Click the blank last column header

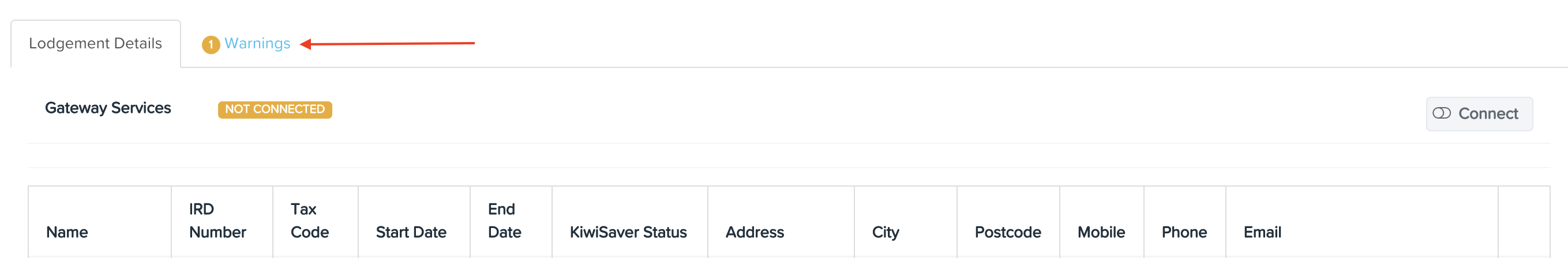click(1524, 222)
